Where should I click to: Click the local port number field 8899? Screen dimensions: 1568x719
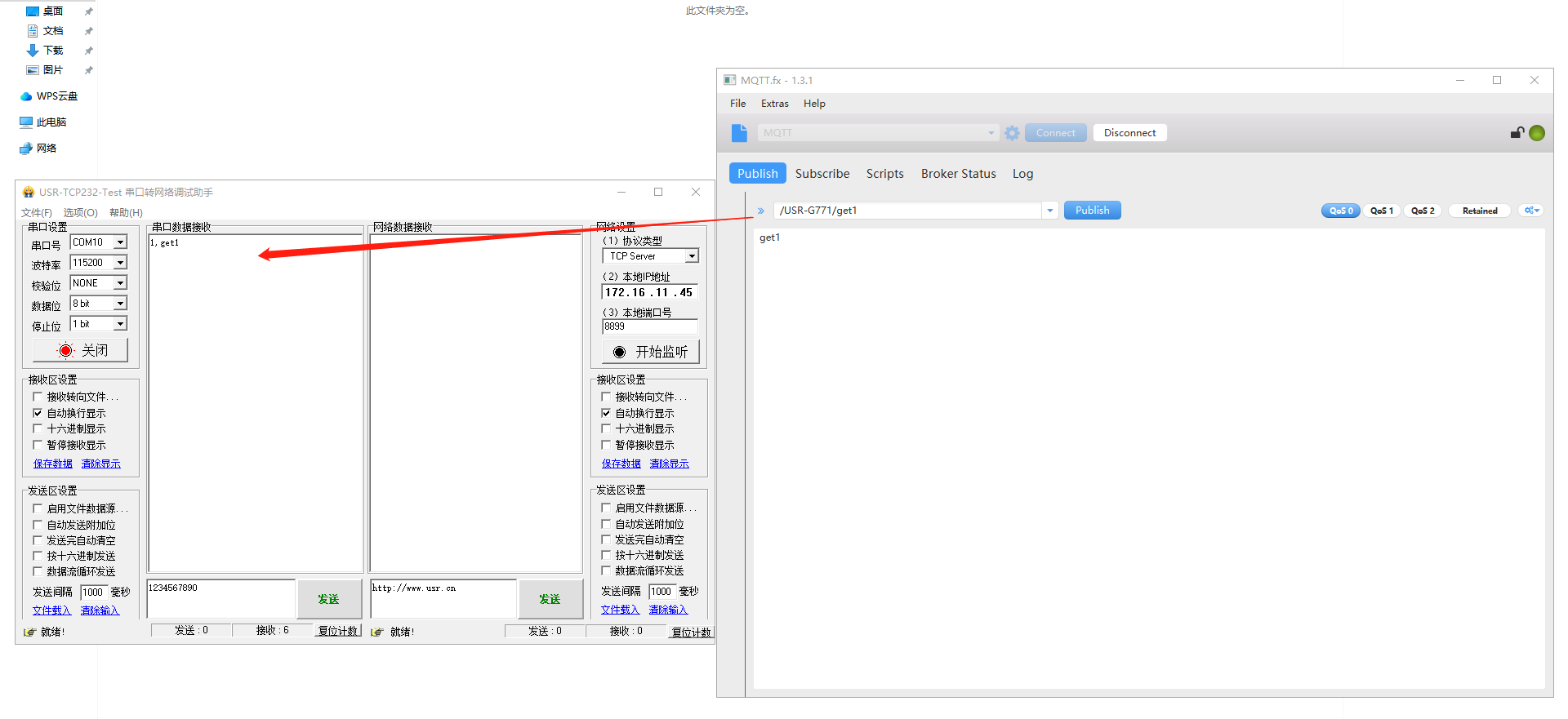coord(649,326)
